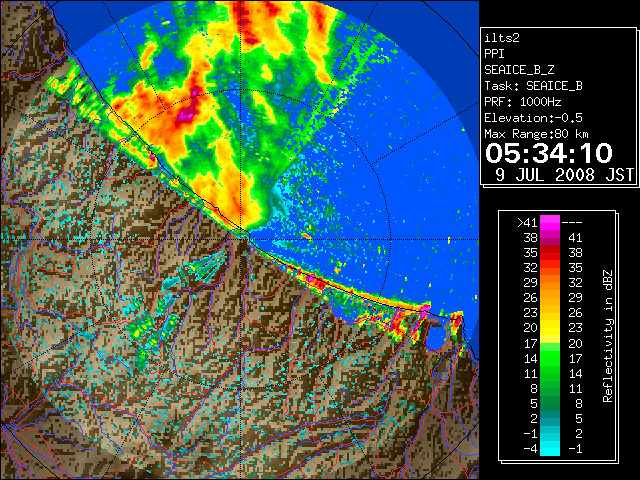This screenshot has height=480, width=640.
Task: Select the SEAICE_B_Z product label
Action: tap(519, 70)
